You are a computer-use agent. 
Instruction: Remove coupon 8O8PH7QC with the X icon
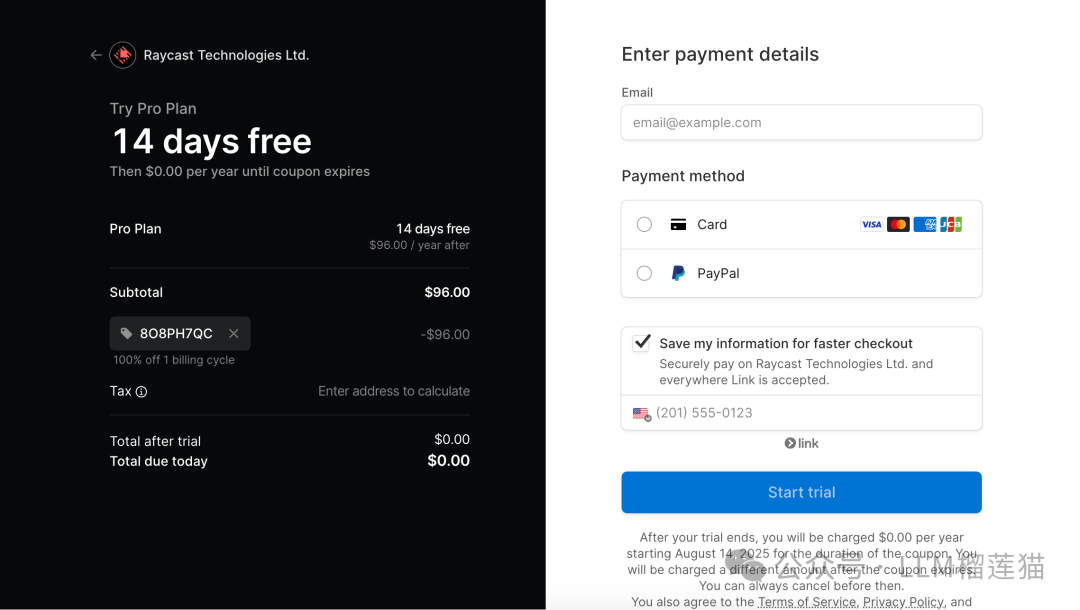(x=233, y=334)
